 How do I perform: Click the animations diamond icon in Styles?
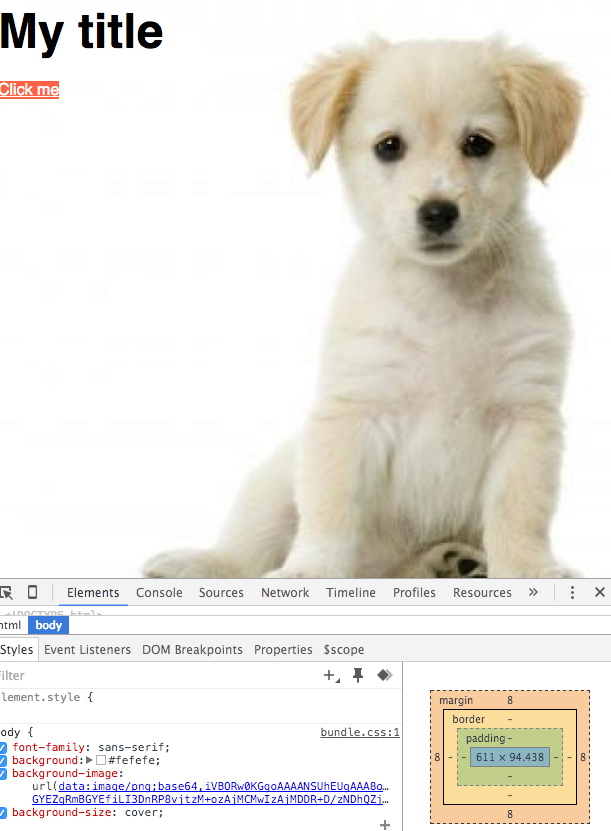pyautogui.click(x=383, y=676)
